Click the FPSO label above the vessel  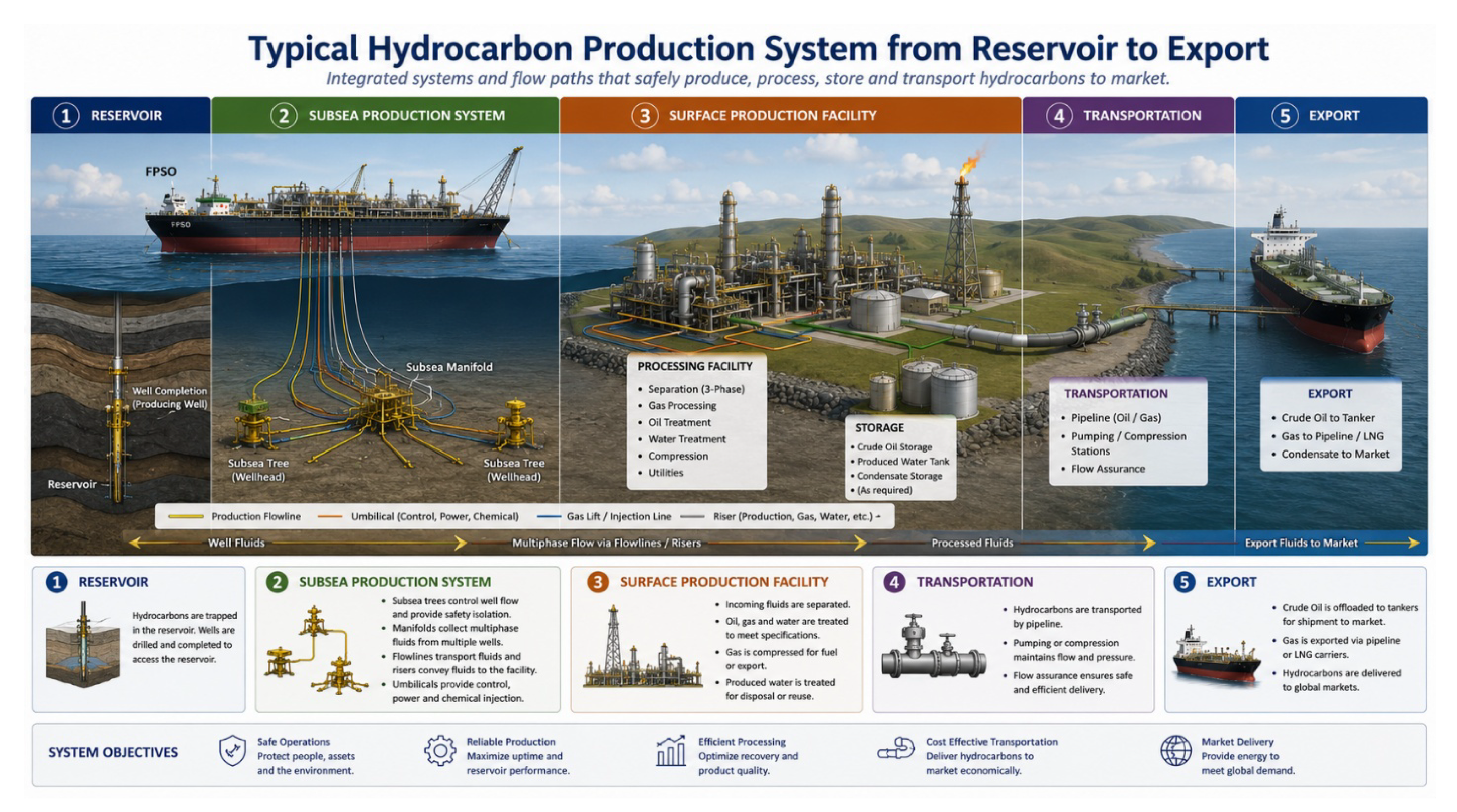pos(161,172)
